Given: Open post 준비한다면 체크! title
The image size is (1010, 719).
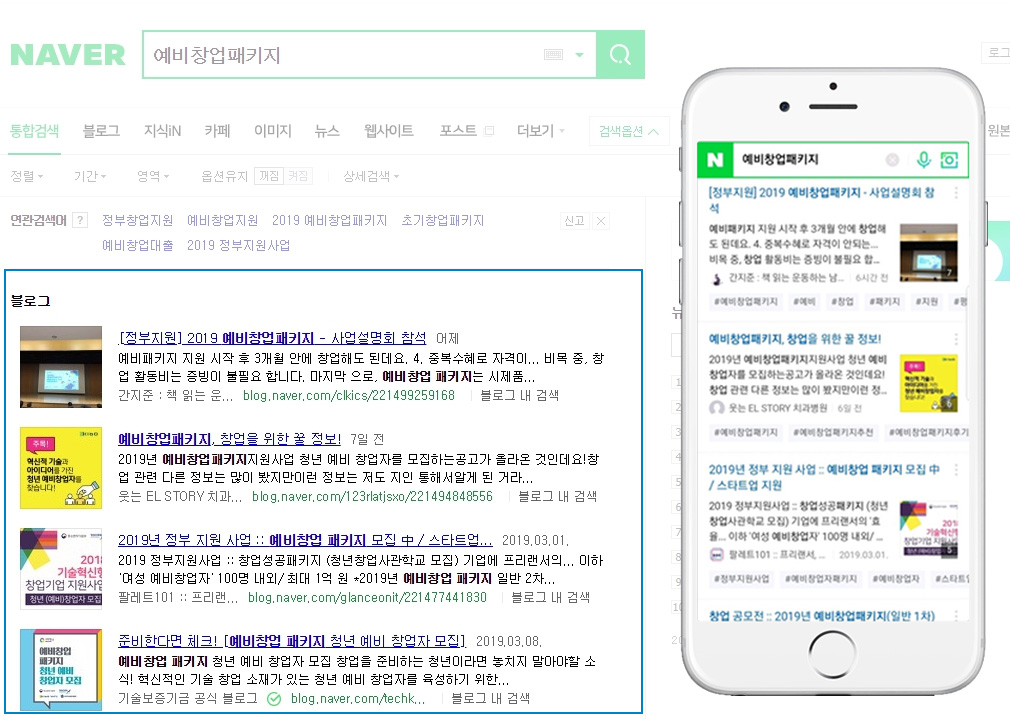Looking at the screenshot, I should tap(292, 641).
